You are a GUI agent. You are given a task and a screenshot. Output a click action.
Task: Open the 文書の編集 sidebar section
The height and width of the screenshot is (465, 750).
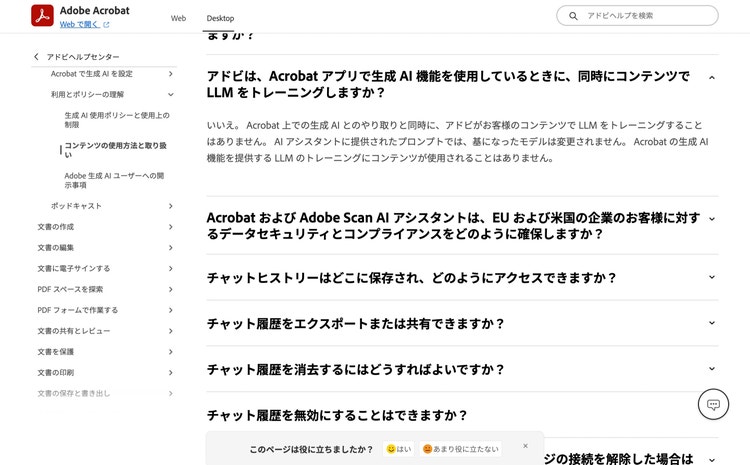(x=55, y=247)
